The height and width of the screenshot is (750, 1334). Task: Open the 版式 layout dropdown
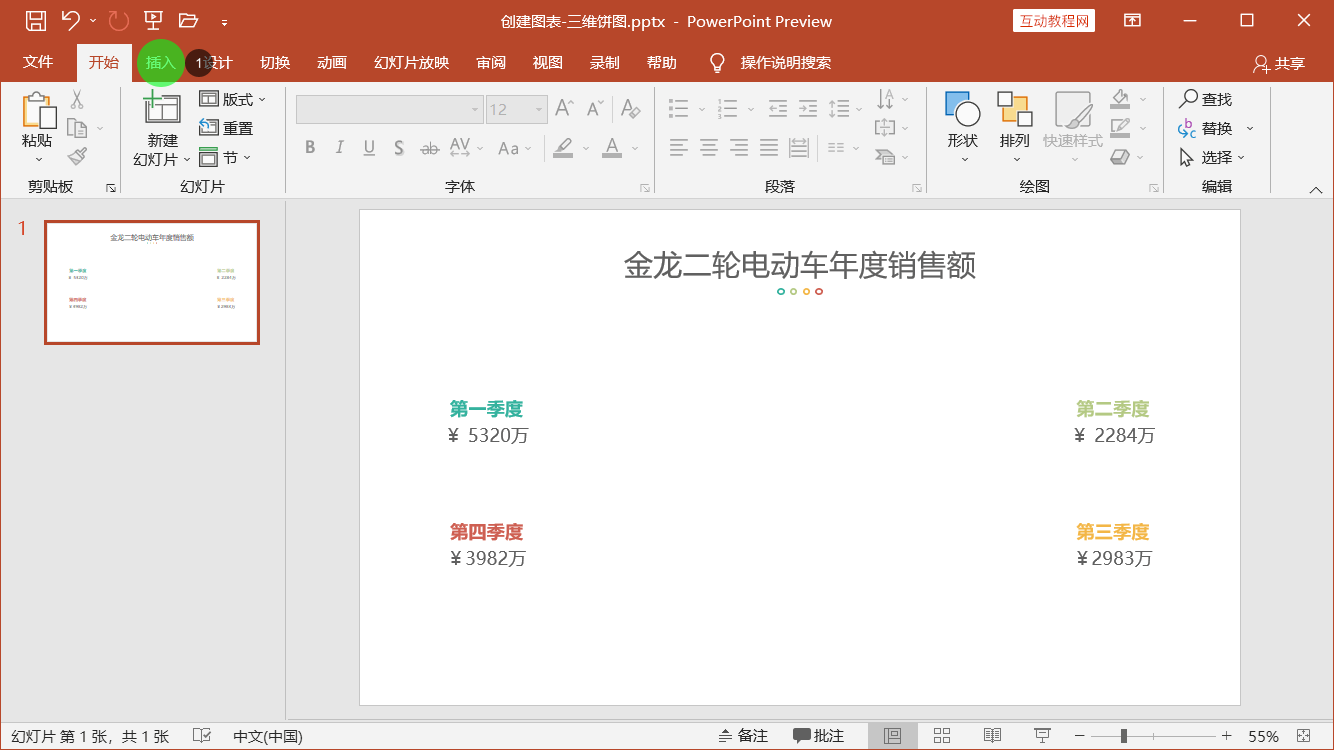(233, 99)
